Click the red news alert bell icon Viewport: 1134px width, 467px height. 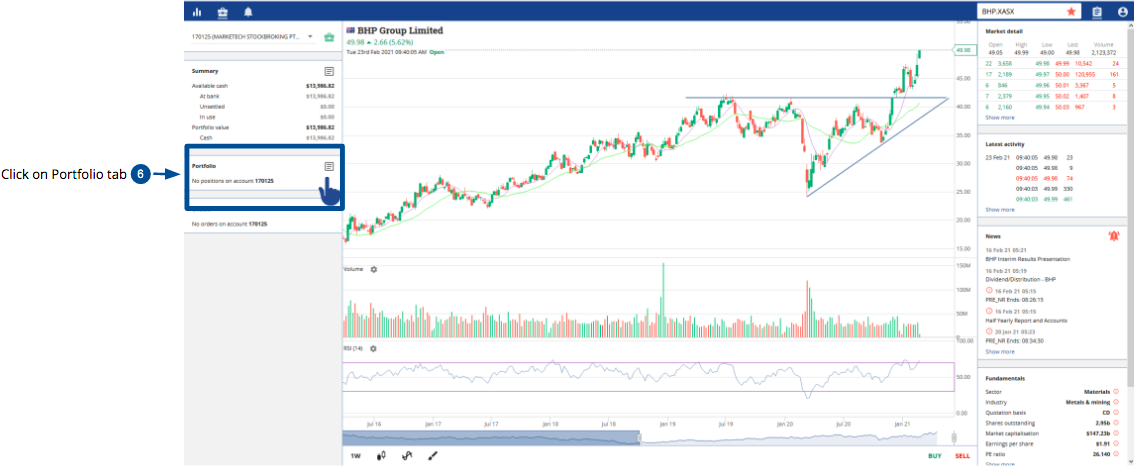pos(1113,236)
